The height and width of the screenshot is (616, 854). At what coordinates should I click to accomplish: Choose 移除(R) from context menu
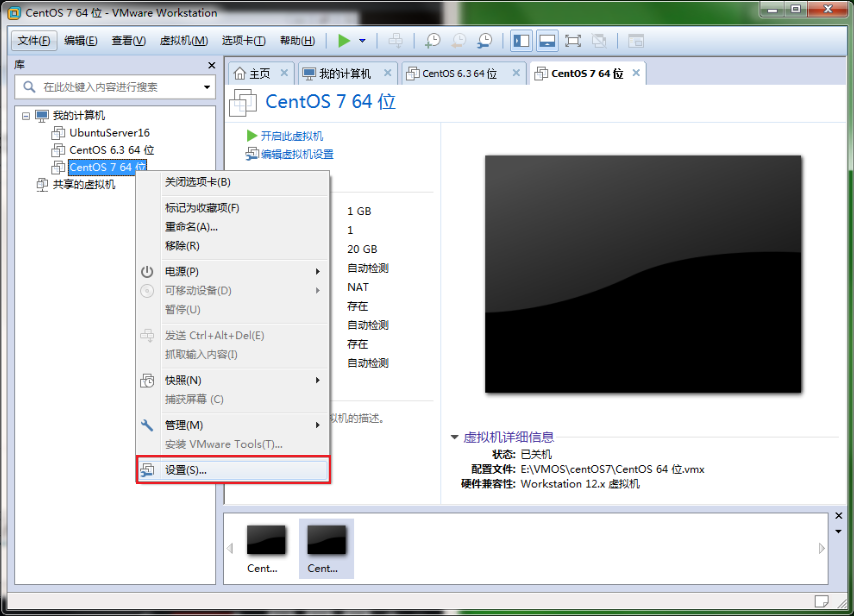pos(233,246)
